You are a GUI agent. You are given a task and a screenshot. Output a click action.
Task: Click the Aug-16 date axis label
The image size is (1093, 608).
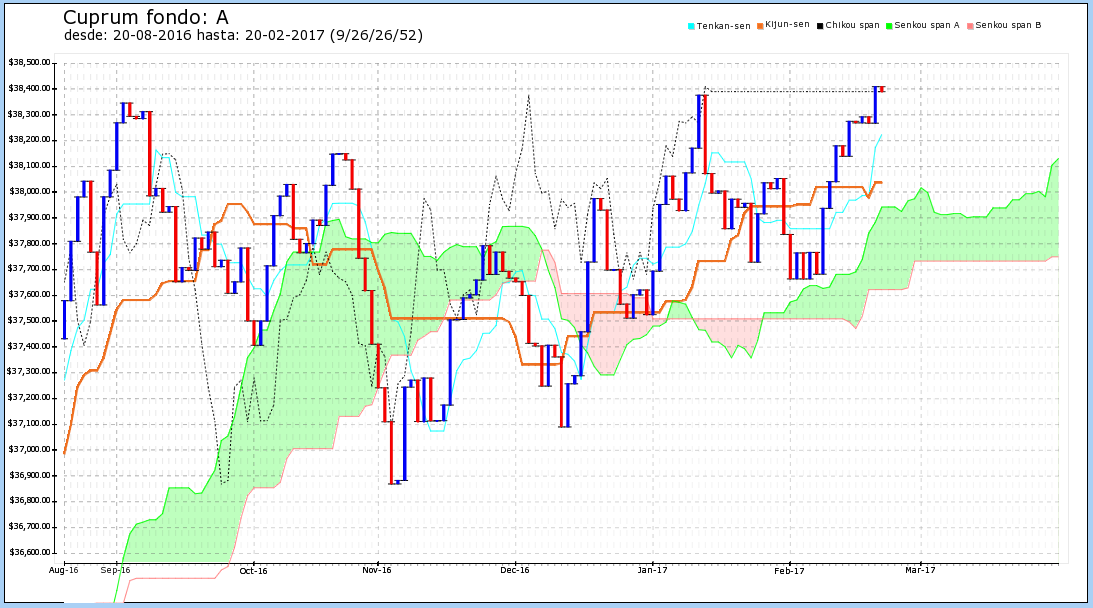point(63,570)
